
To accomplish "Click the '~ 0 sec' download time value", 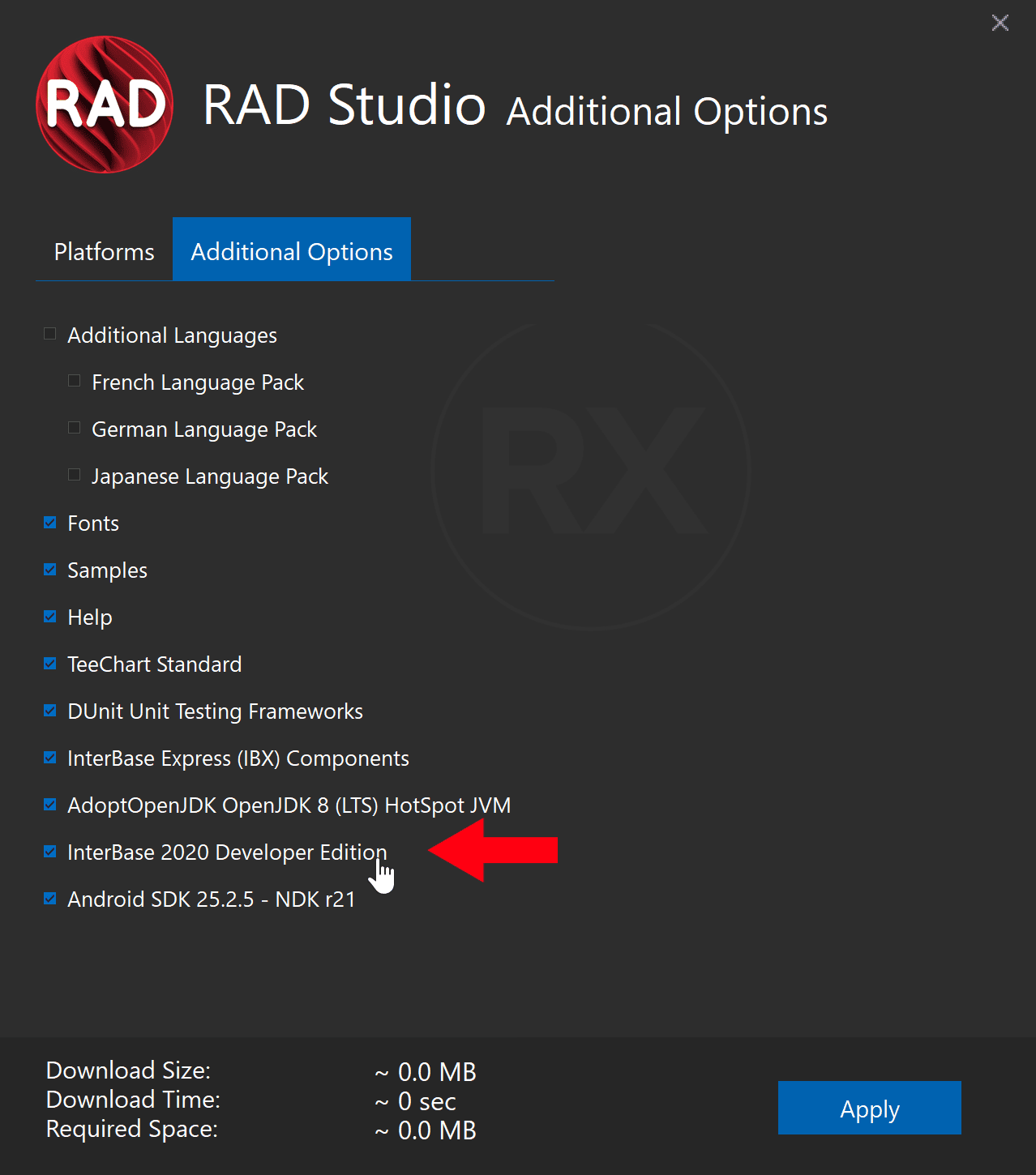I will pyautogui.click(x=415, y=1101).
